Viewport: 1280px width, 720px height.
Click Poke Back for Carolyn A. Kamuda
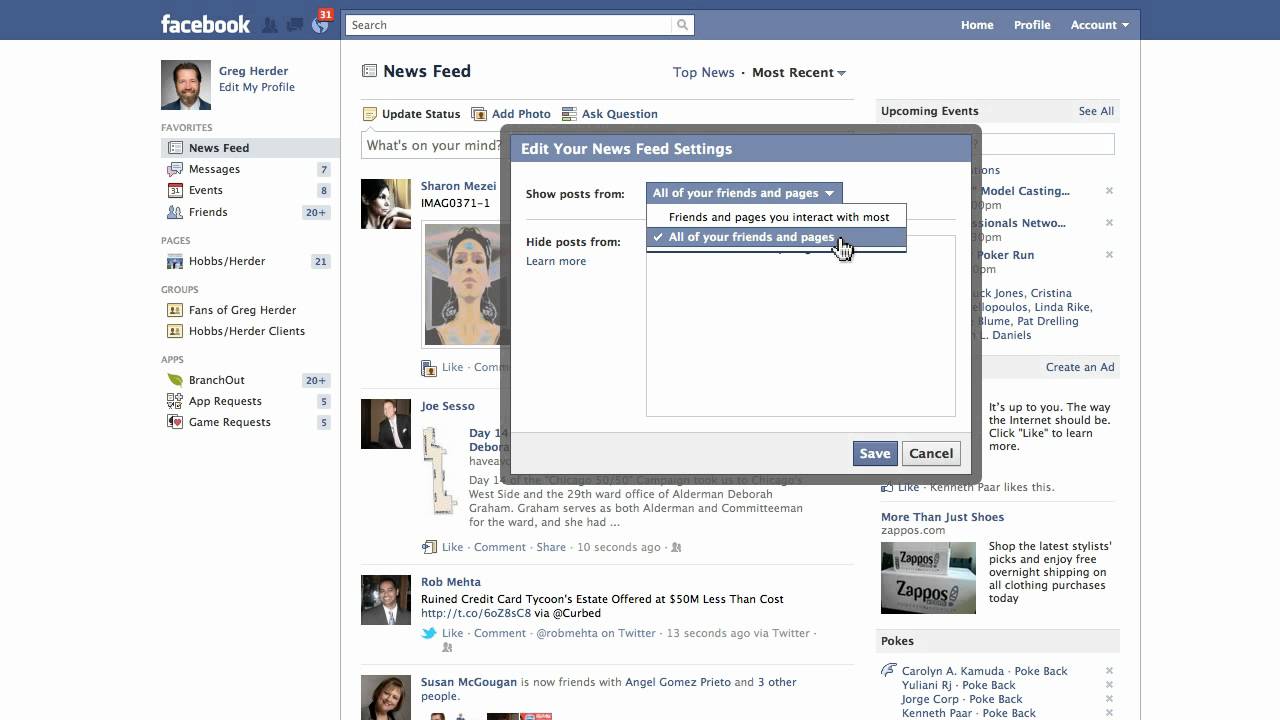pos(1041,671)
